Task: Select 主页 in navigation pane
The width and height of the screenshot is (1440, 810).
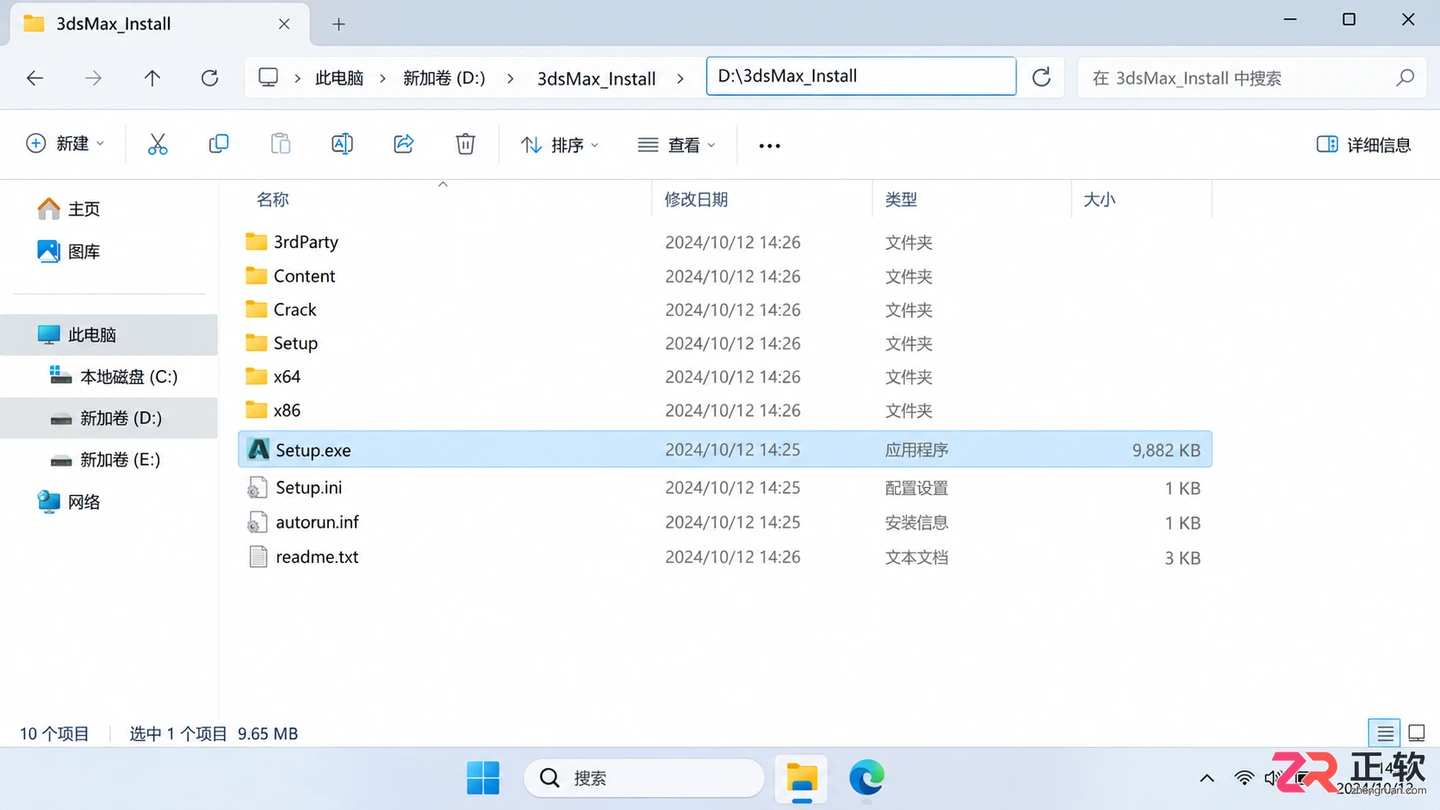Action: pyautogui.click(x=69, y=209)
